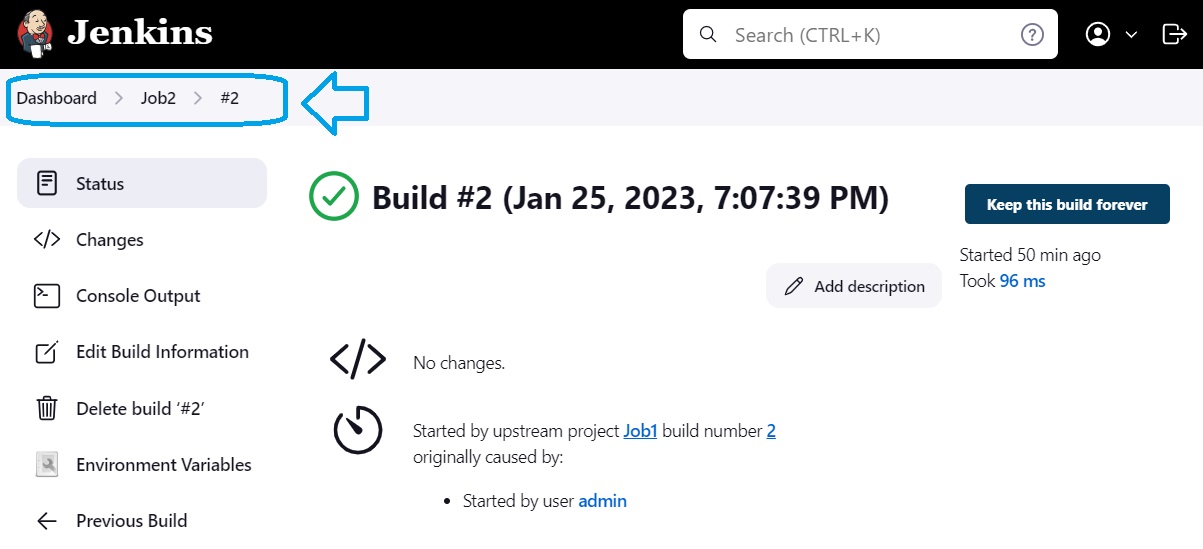Open Console Output terminal icon
The width and height of the screenshot is (1203, 549).
tap(47, 296)
